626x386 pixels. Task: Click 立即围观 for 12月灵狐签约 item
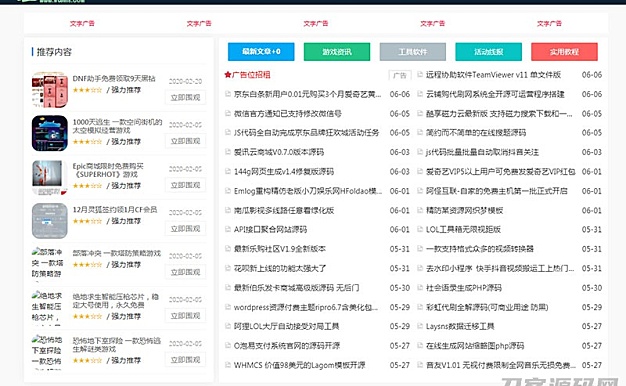(x=186, y=228)
